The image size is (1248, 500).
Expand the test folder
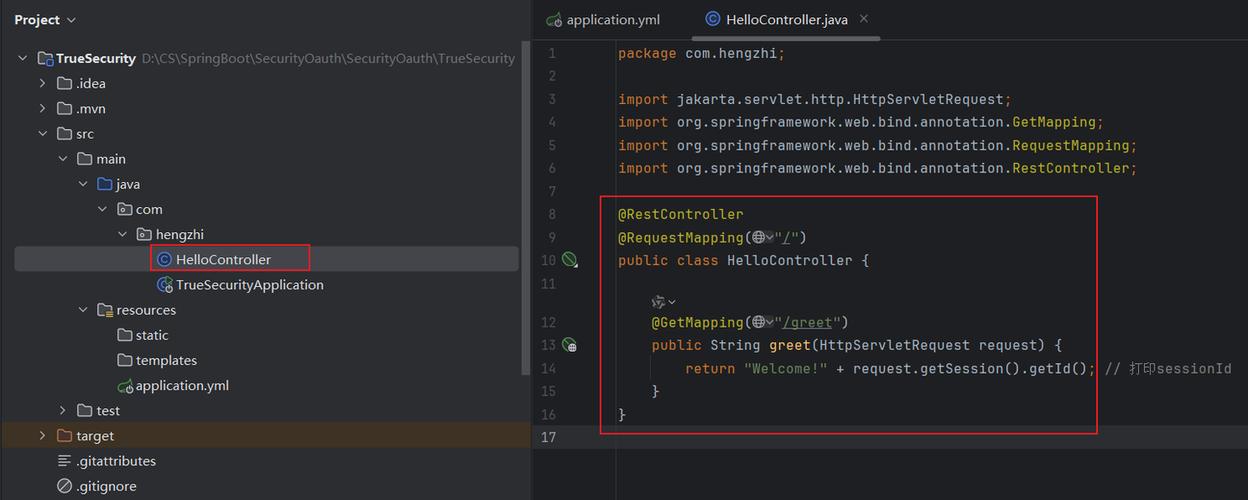[x=62, y=411]
